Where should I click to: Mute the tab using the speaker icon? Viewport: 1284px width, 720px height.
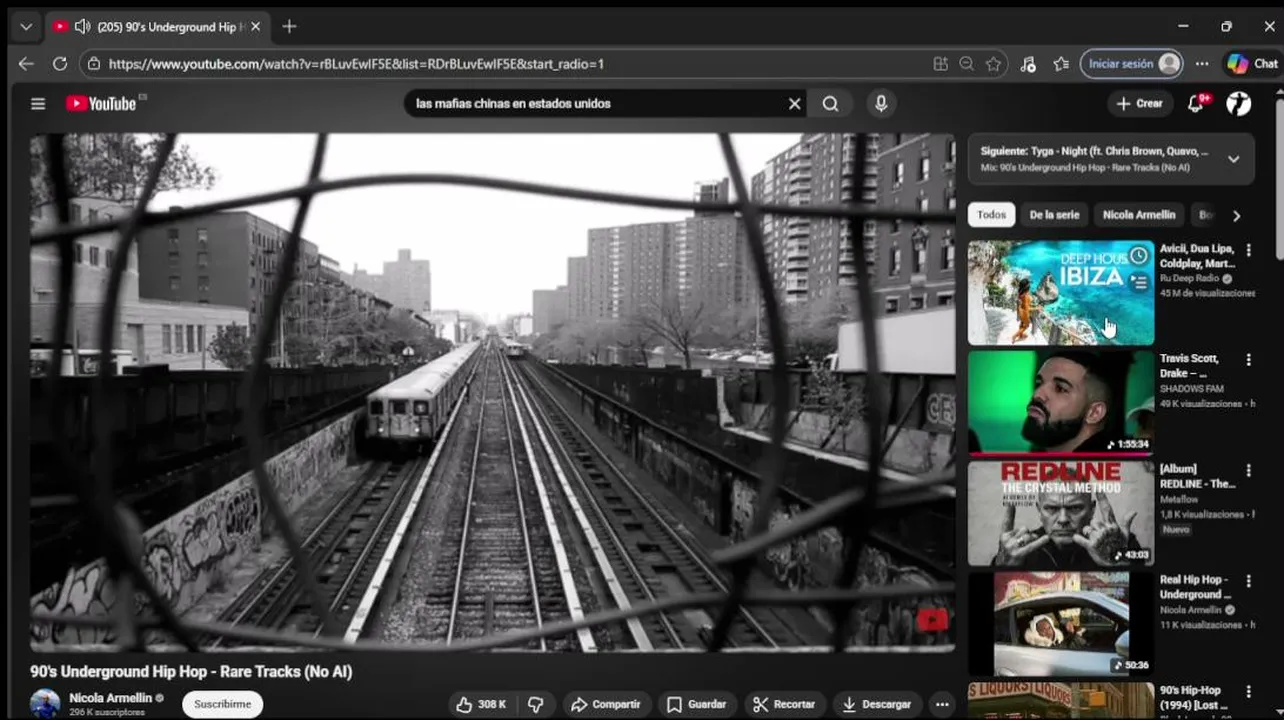pyautogui.click(x=82, y=26)
